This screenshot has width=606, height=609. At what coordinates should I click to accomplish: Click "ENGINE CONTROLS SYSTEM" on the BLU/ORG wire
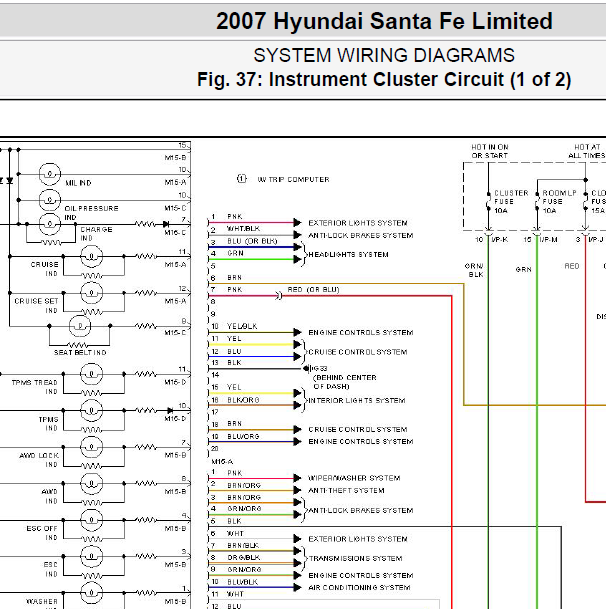(360, 442)
